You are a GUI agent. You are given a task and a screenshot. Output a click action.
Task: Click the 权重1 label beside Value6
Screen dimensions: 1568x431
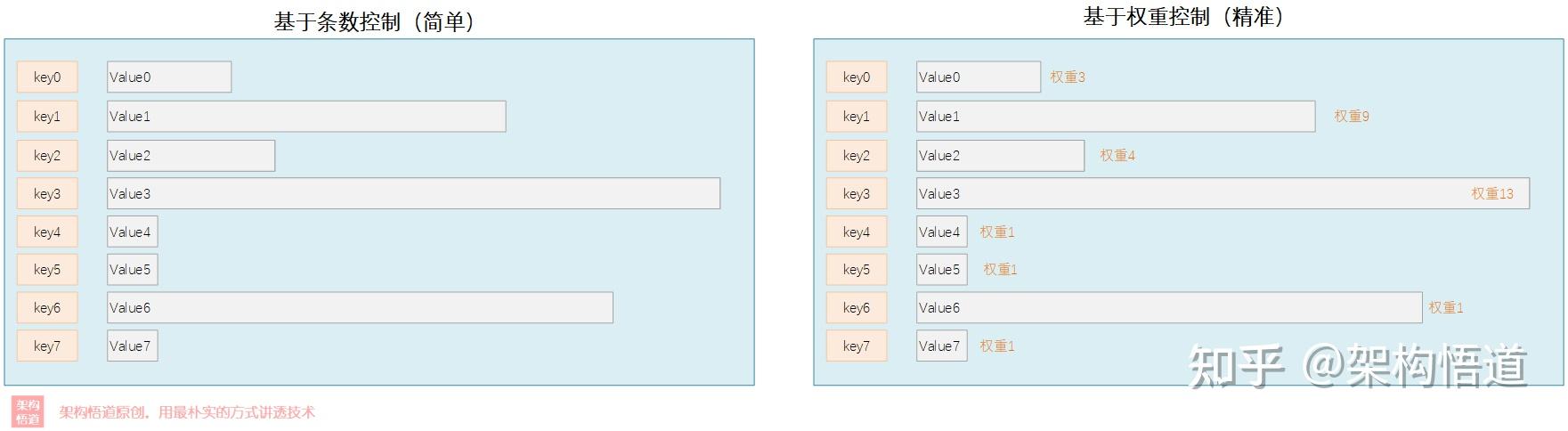tap(1445, 308)
